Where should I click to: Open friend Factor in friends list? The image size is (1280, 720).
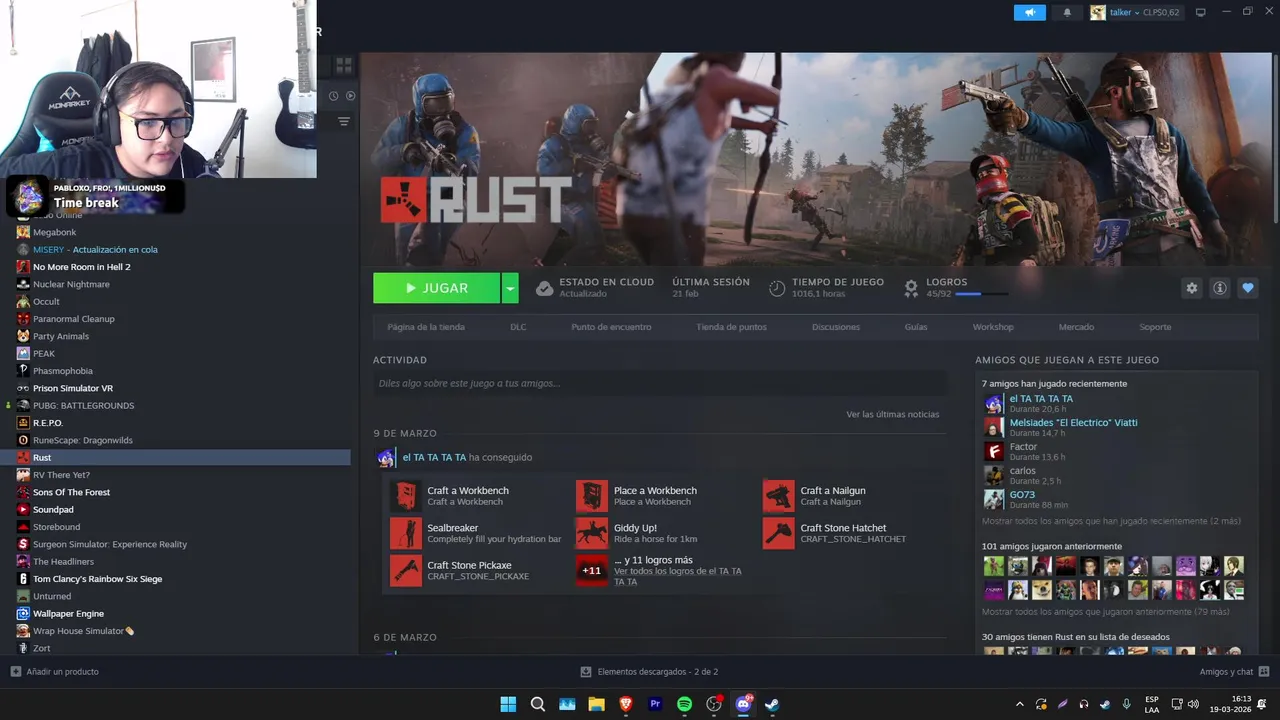(x=1023, y=446)
